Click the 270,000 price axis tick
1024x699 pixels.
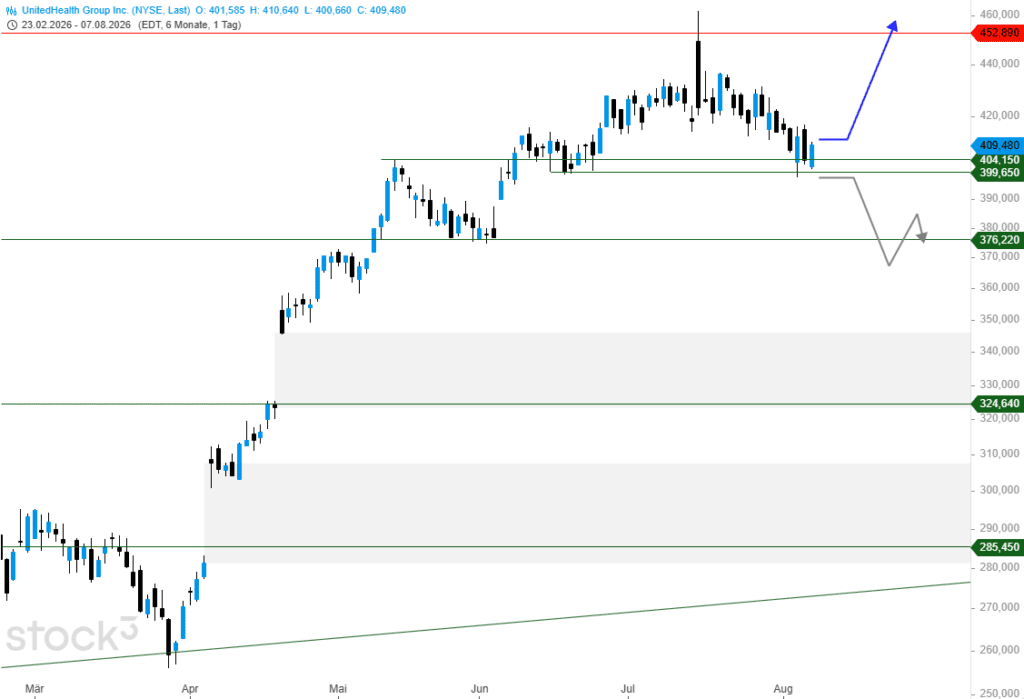(999, 607)
